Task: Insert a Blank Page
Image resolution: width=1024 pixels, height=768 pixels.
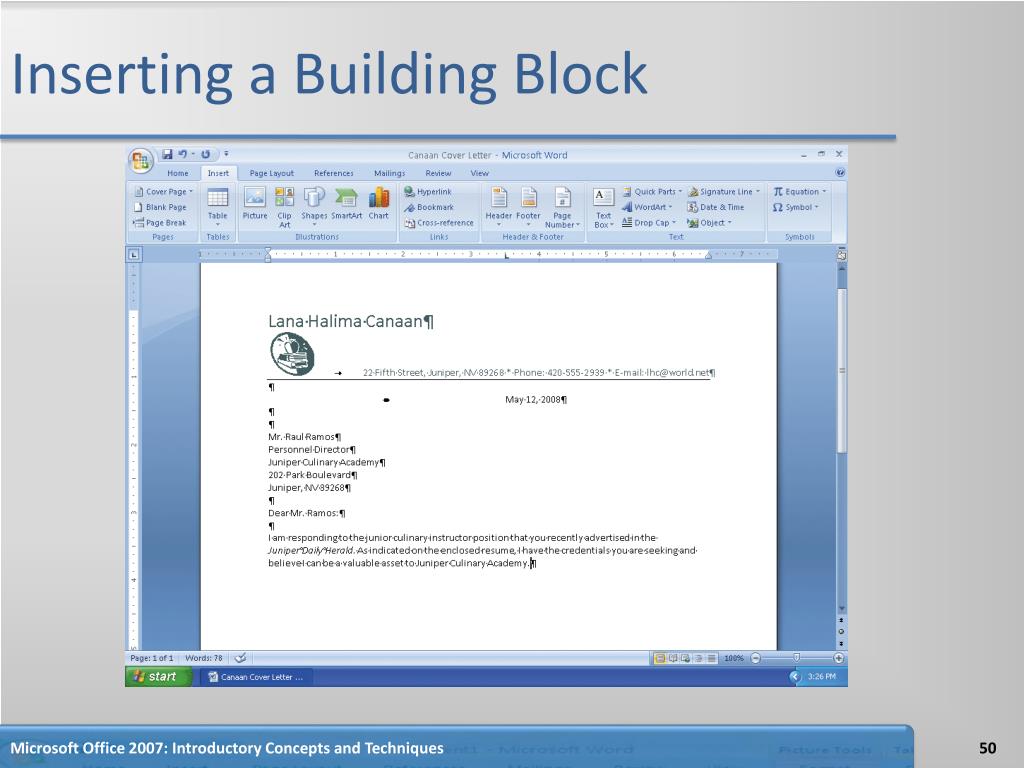Action: point(160,207)
